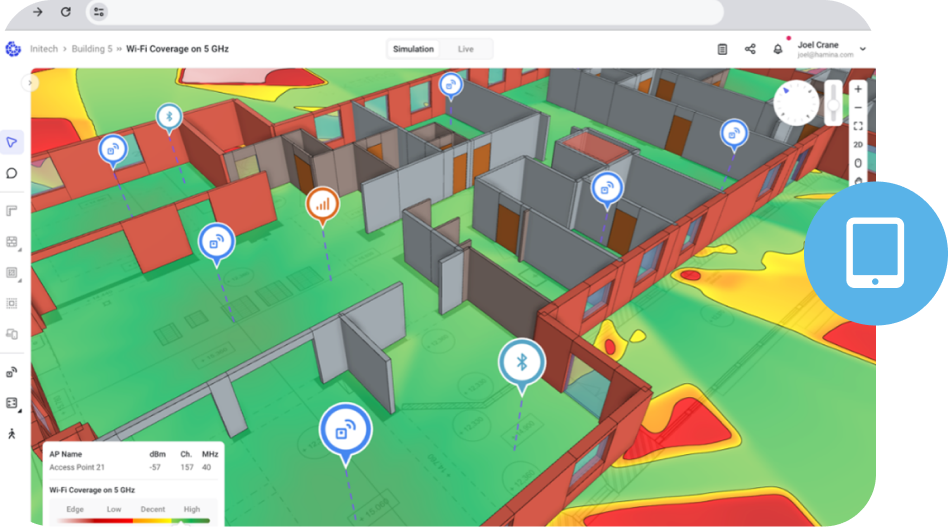
Task: Click the browser forward arrow
Action: pos(37,11)
